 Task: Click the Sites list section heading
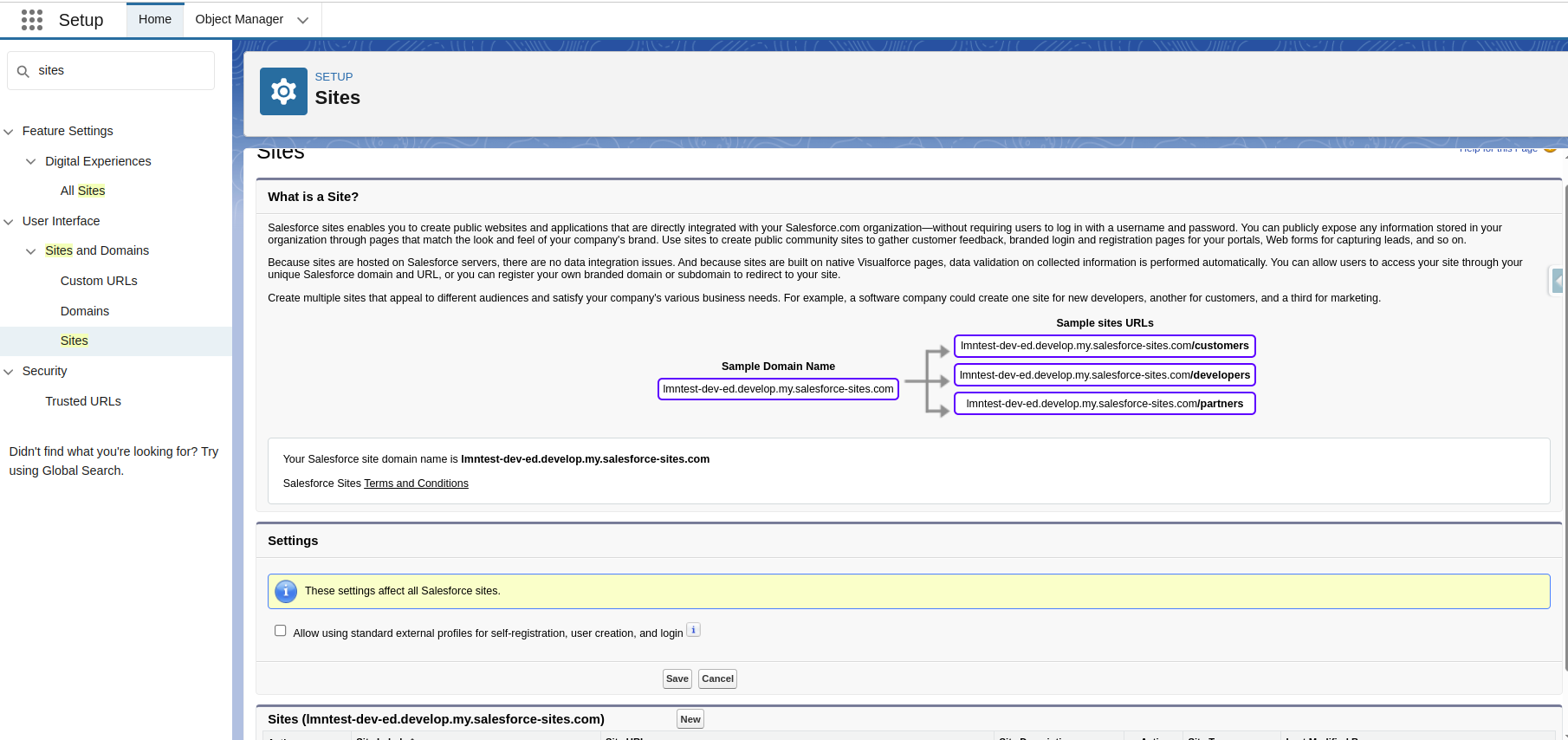(436, 719)
